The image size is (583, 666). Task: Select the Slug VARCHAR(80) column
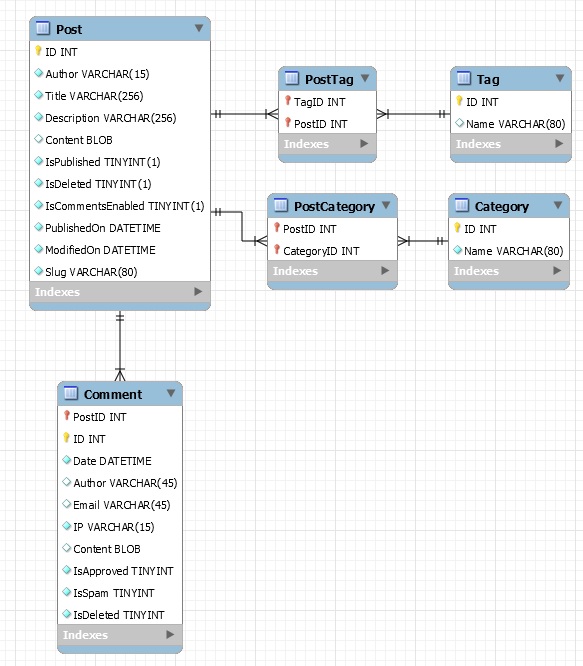tap(120, 271)
